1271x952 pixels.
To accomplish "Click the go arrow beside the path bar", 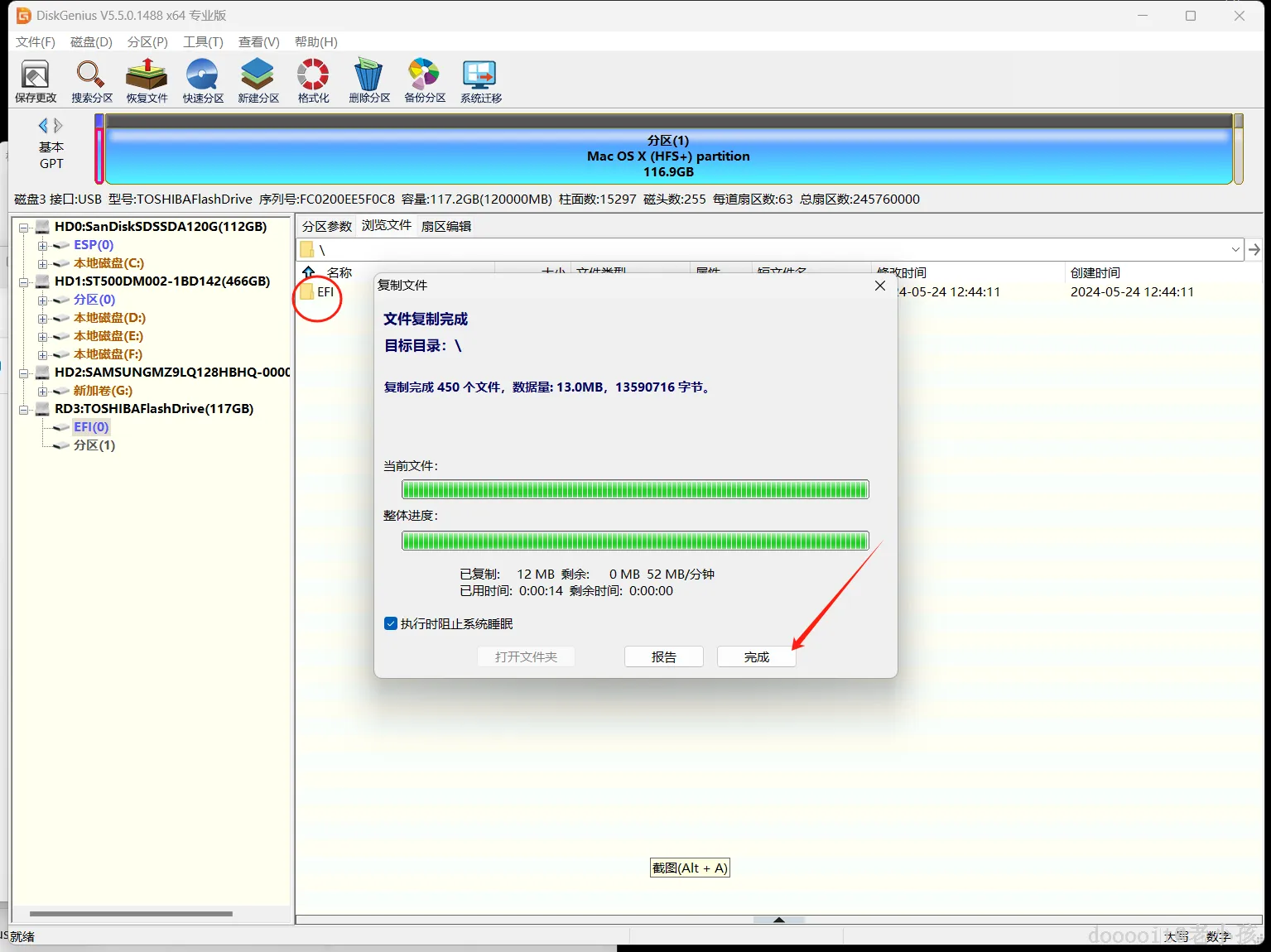I will click(x=1254, y=249).
